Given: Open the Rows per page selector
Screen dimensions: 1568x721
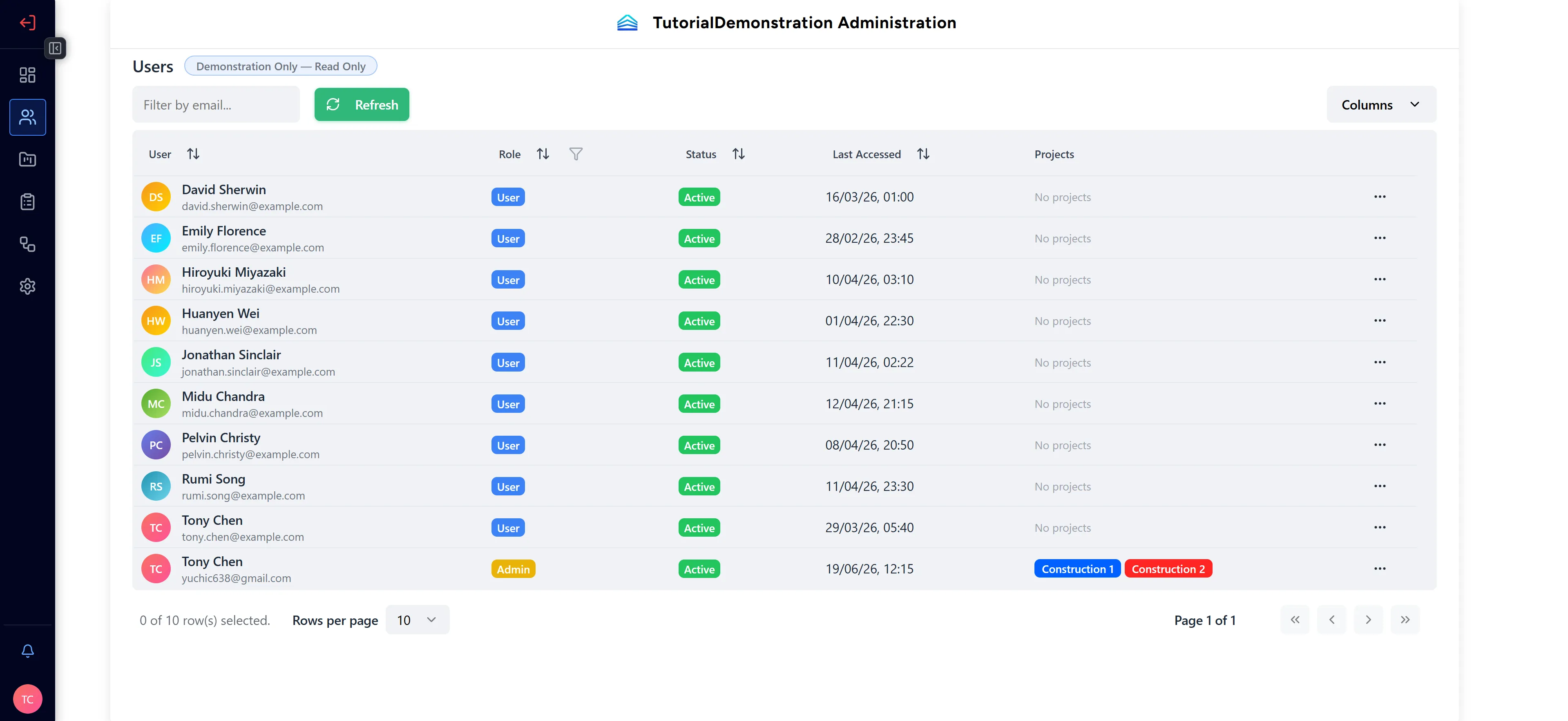Looking at the screenshot, I should [x=417, y=620].
